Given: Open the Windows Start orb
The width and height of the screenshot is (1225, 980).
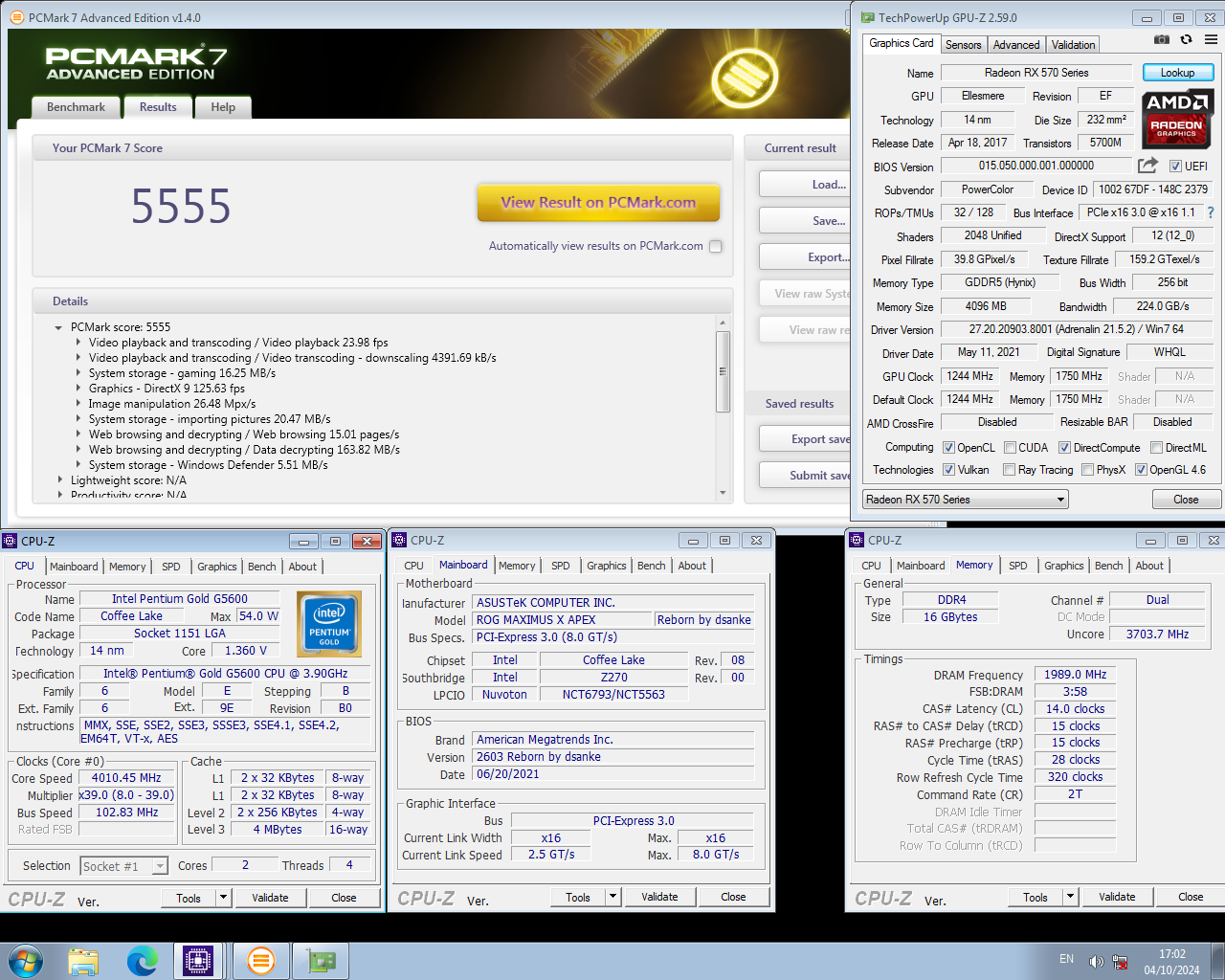Looking at the screenshot, I should [26, 961].
